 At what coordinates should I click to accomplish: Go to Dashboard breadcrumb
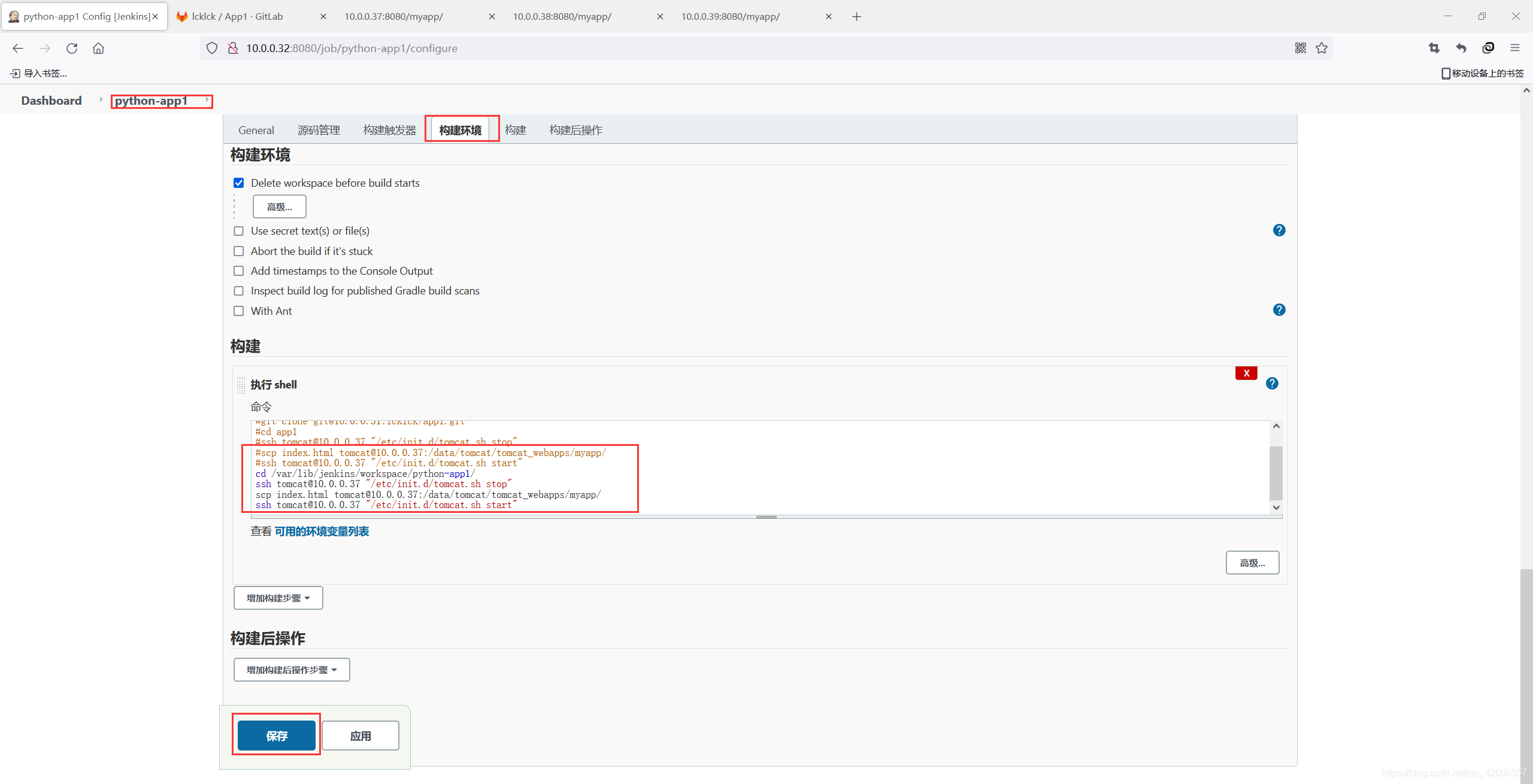tap(51, 101)
